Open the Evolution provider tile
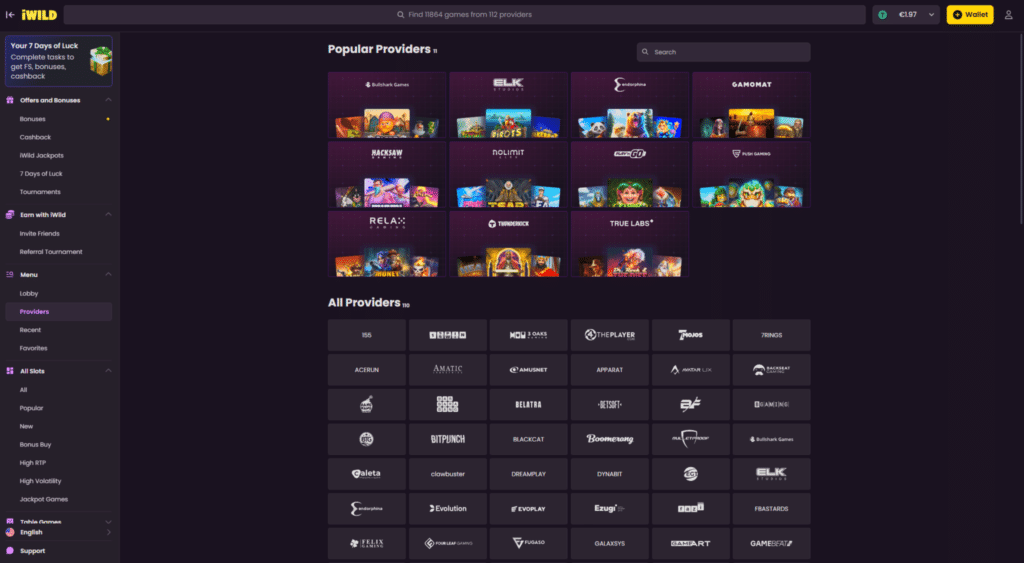Viewport: 1024px width, 563px height. click(x=447, y=508)
